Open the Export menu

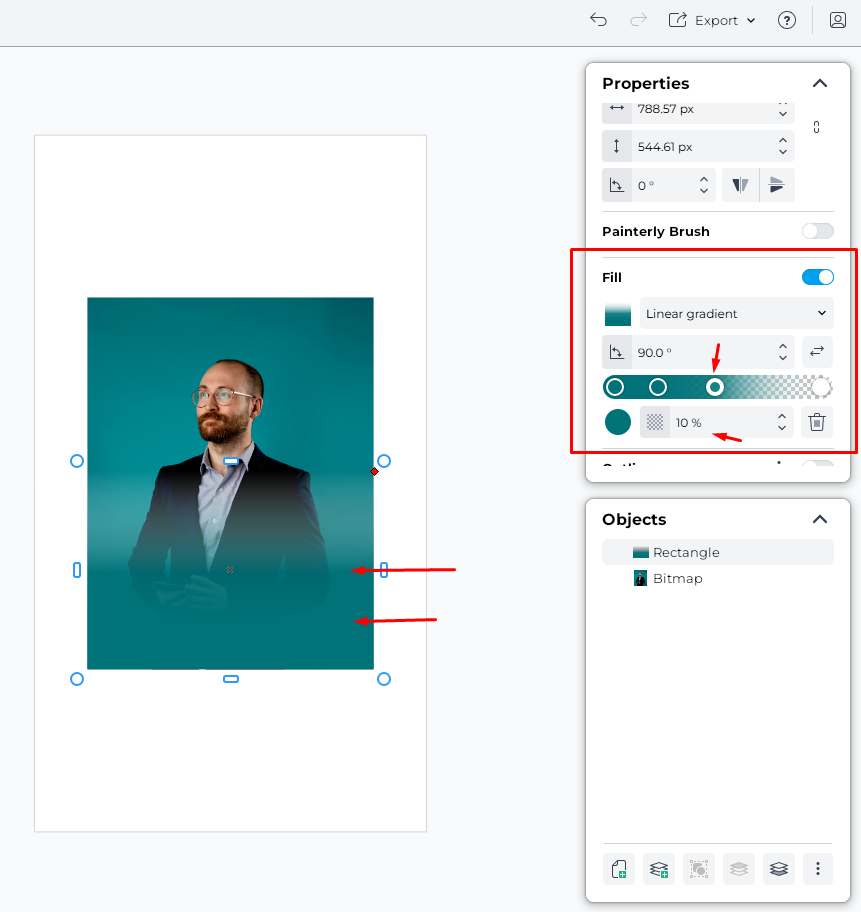tap(712, 20)
